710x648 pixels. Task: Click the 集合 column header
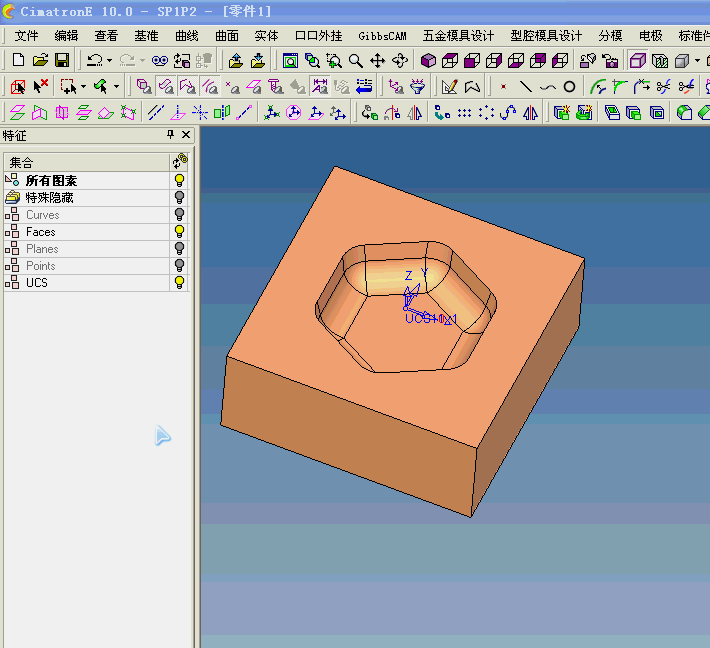tap(86, 163)
